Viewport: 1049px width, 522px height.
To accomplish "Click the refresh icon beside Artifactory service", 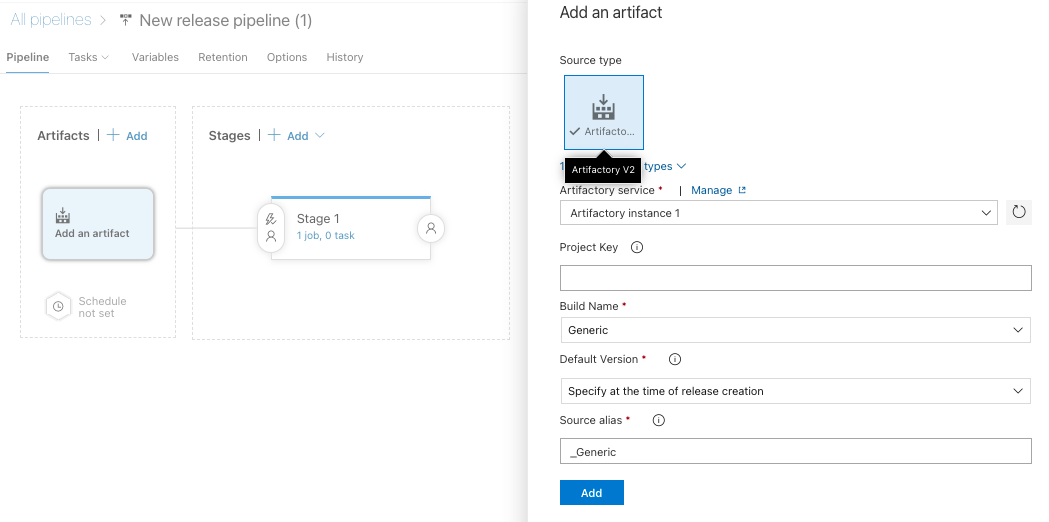I will [x=1018, y=212].
